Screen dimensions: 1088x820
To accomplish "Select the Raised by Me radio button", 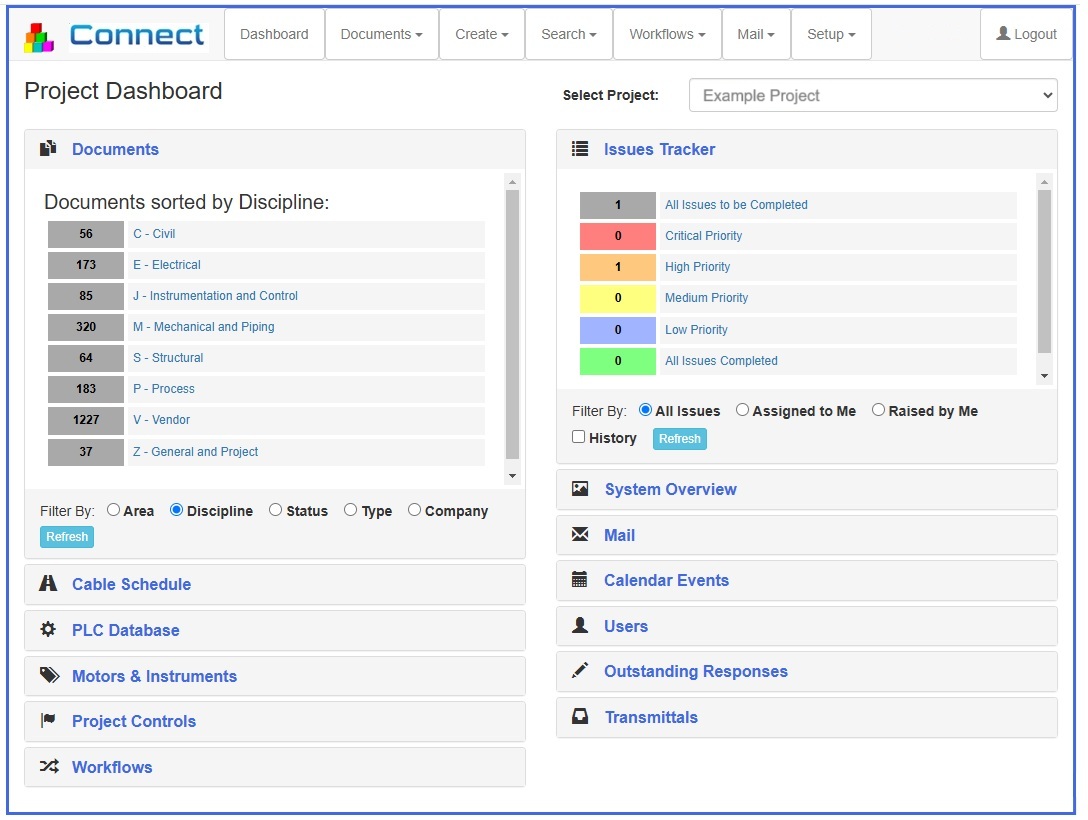I will [878, 410].
